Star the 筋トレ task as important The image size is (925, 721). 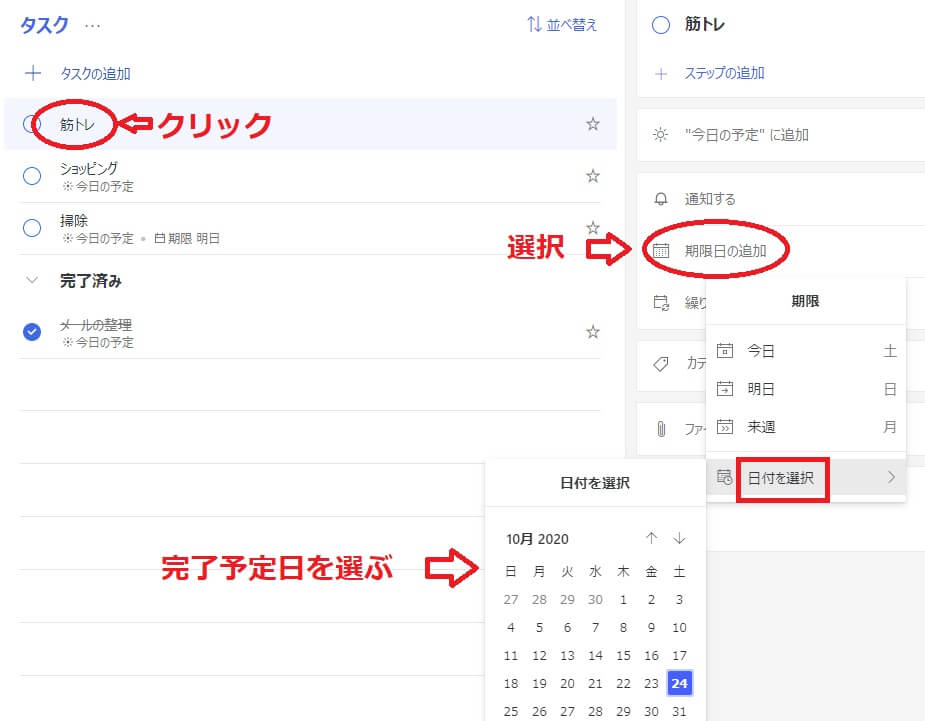coord(593,124)
